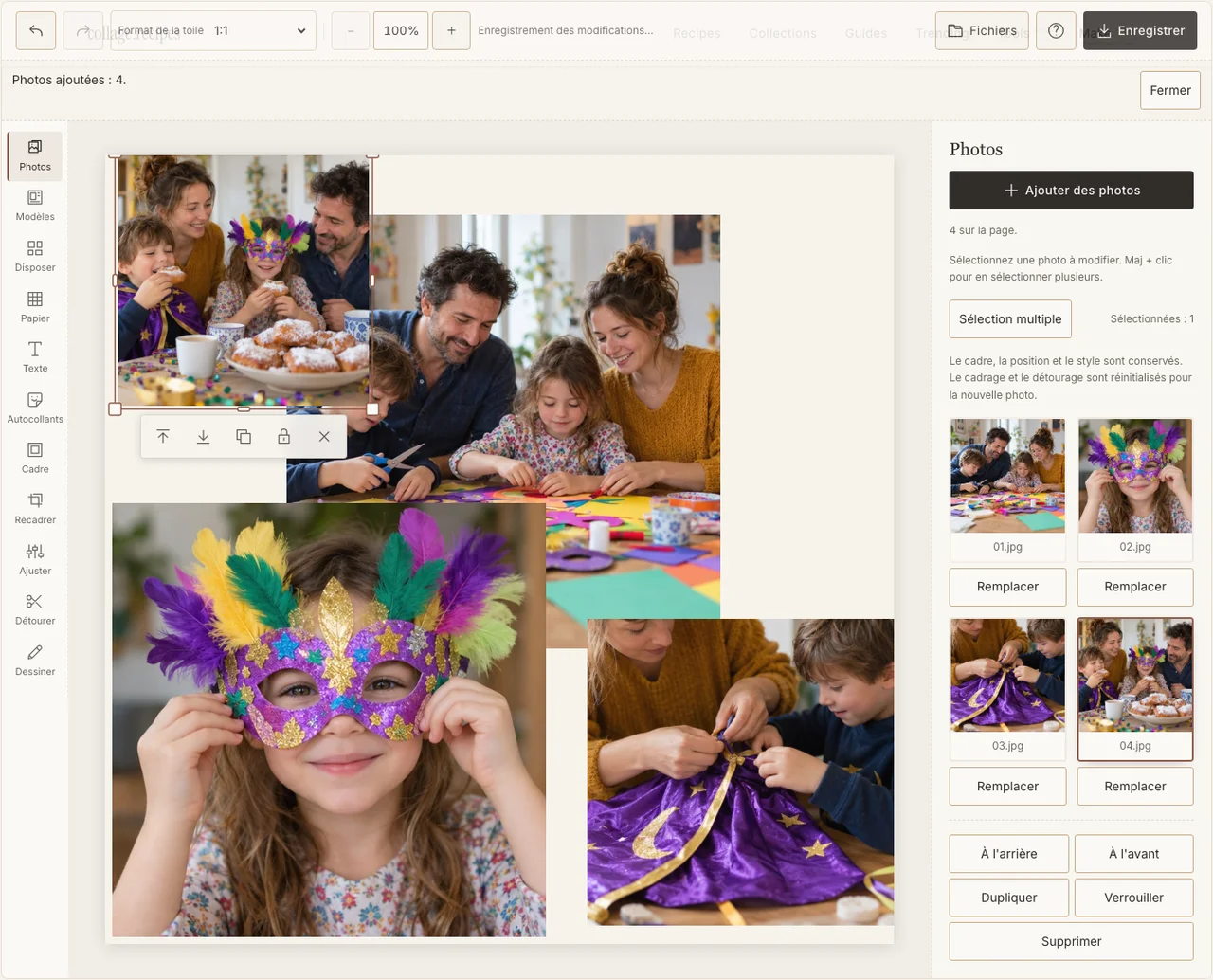
Task: Select the Détourer cutout tool
Action: tap(35, 610)
